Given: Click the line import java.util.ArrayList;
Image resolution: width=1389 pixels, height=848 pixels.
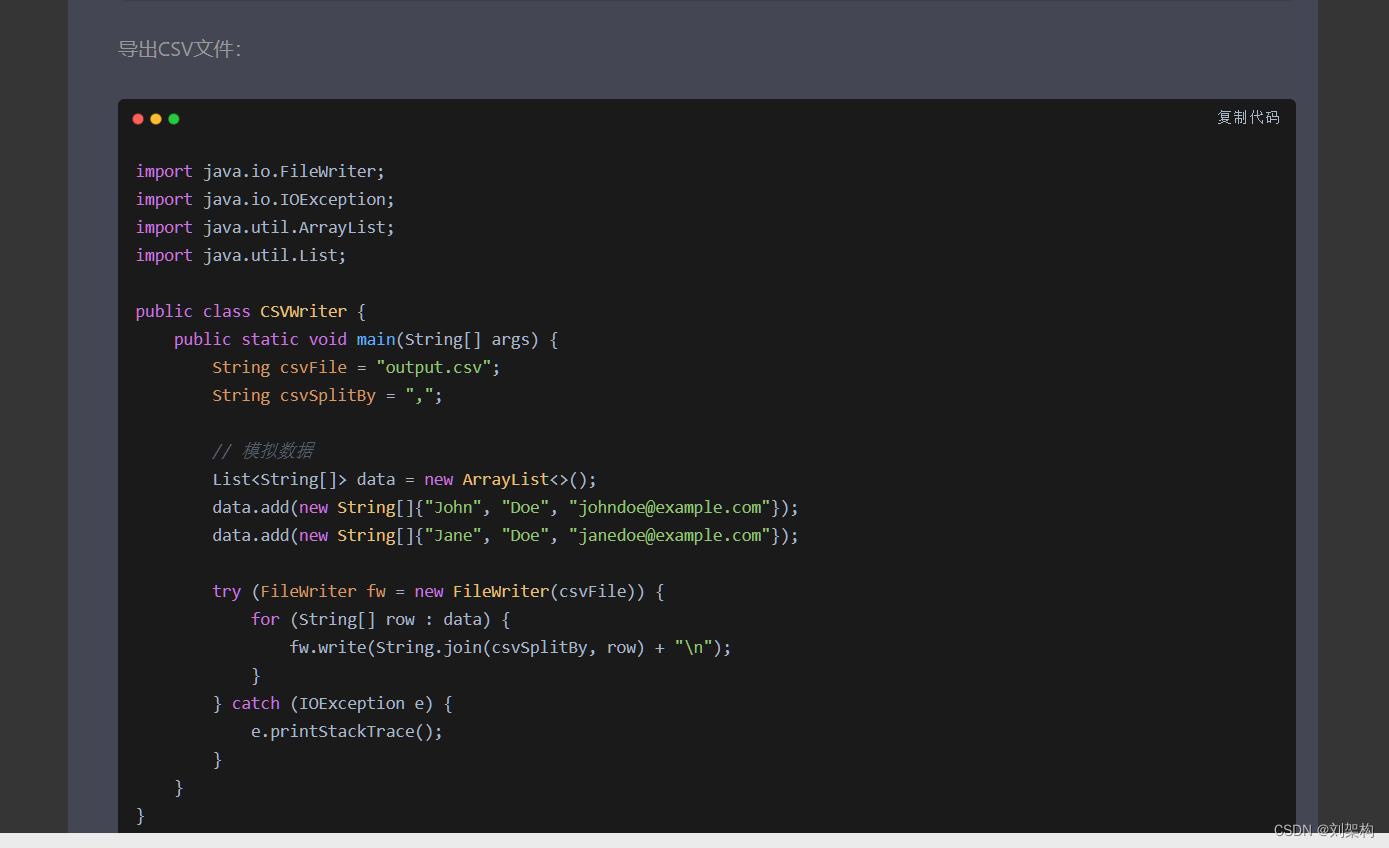Looking at the screenshot, I should (x=265, y=227).
